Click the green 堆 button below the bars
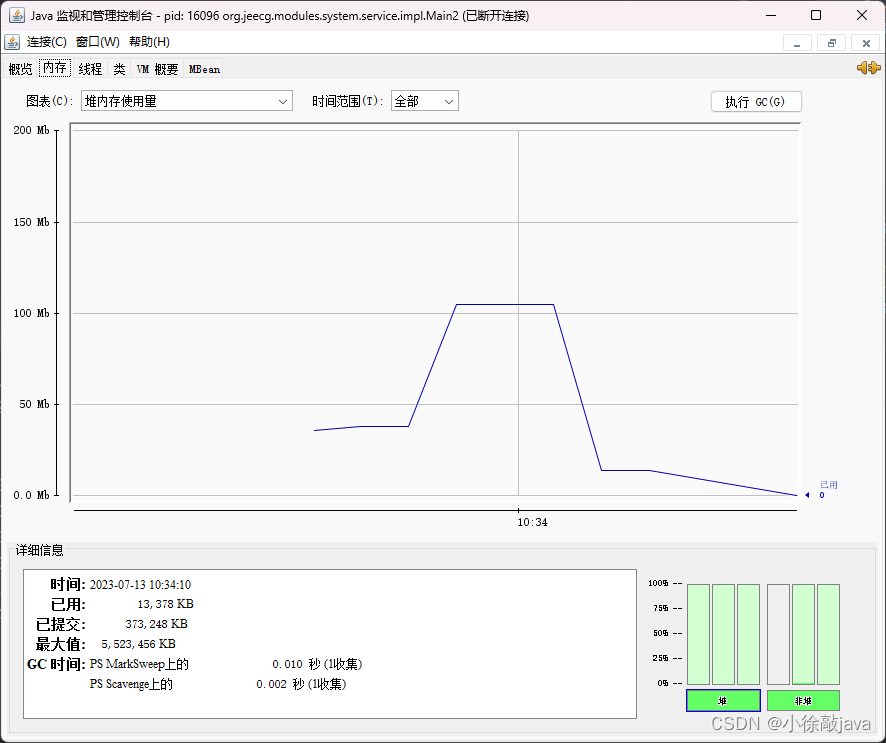The height and width of the screenshot is (743, 886). point(723,700)
